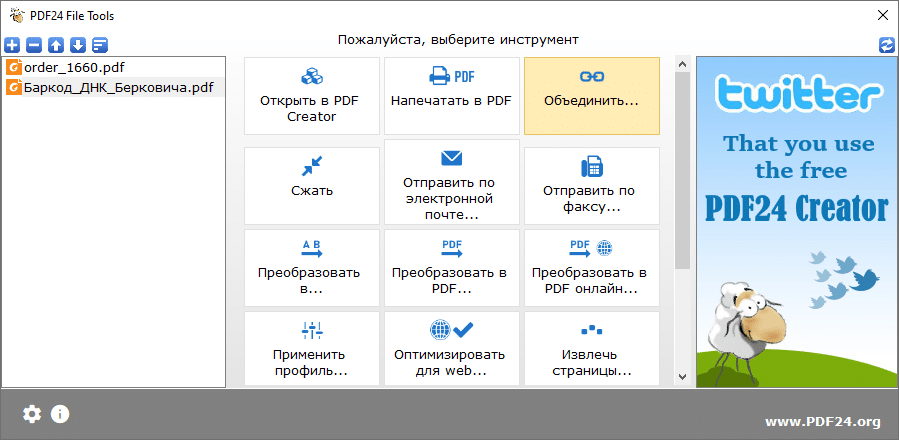Select Баркод_ДНК_Берковича.pdf in the file list
Screen dimensions: 899x440
[x=118, y=87]
